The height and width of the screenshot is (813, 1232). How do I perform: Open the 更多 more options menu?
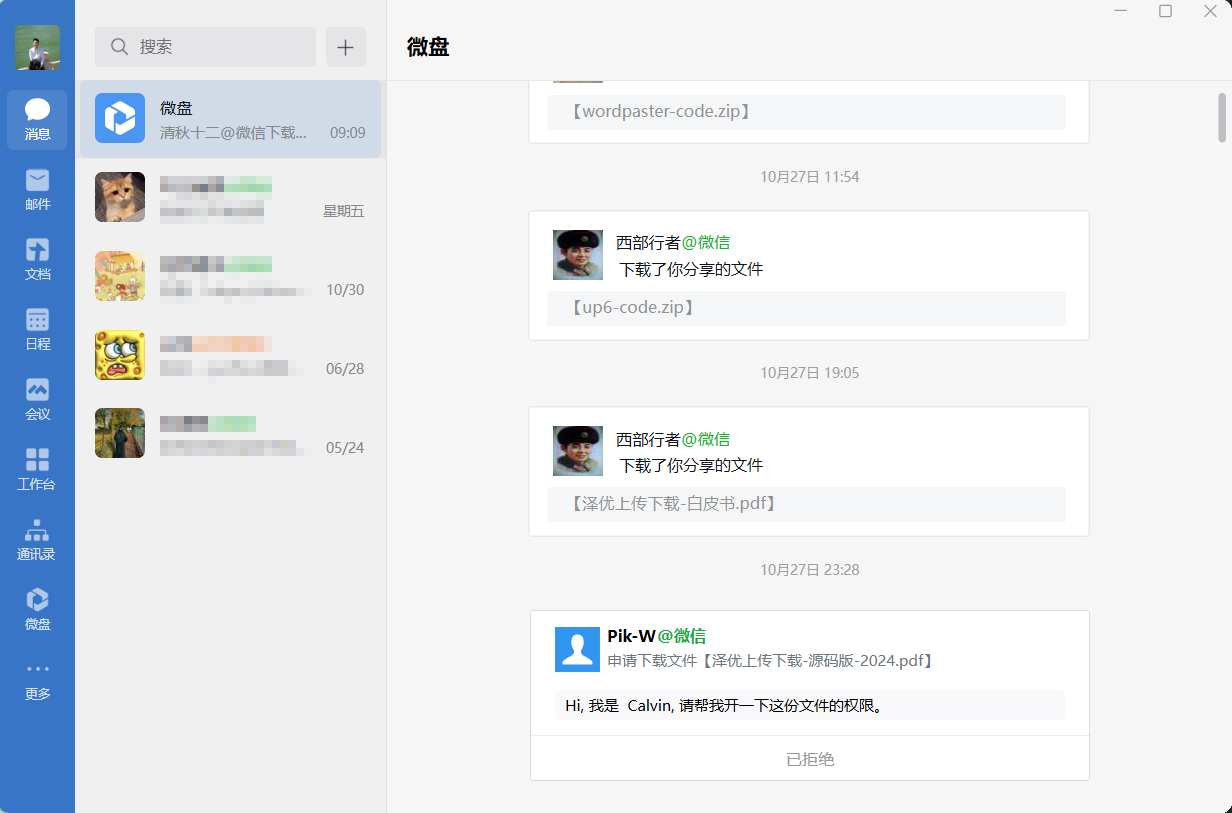point(37,680)
